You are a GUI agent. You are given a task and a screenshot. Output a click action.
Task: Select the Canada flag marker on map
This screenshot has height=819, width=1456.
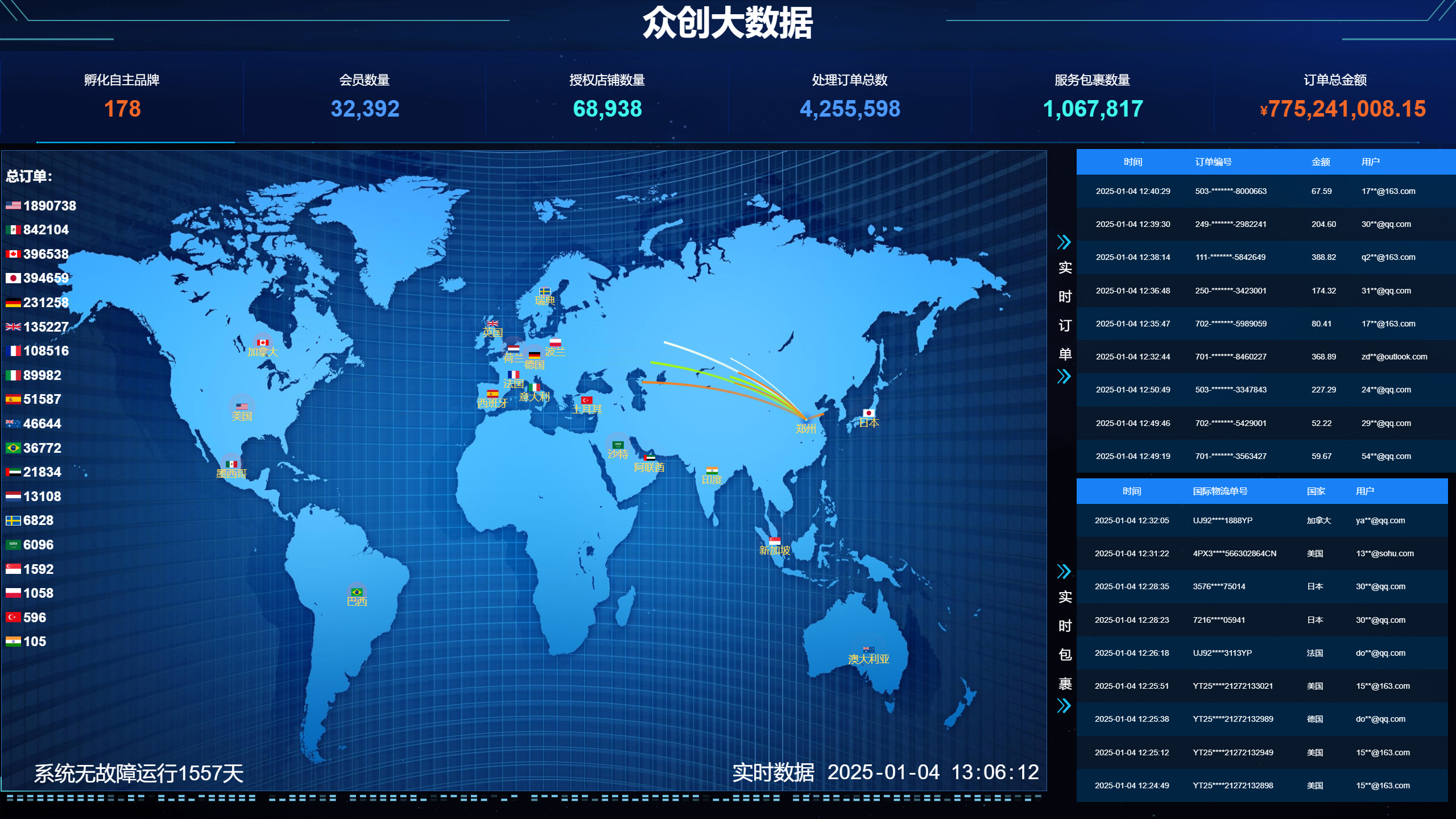[262, 342]
